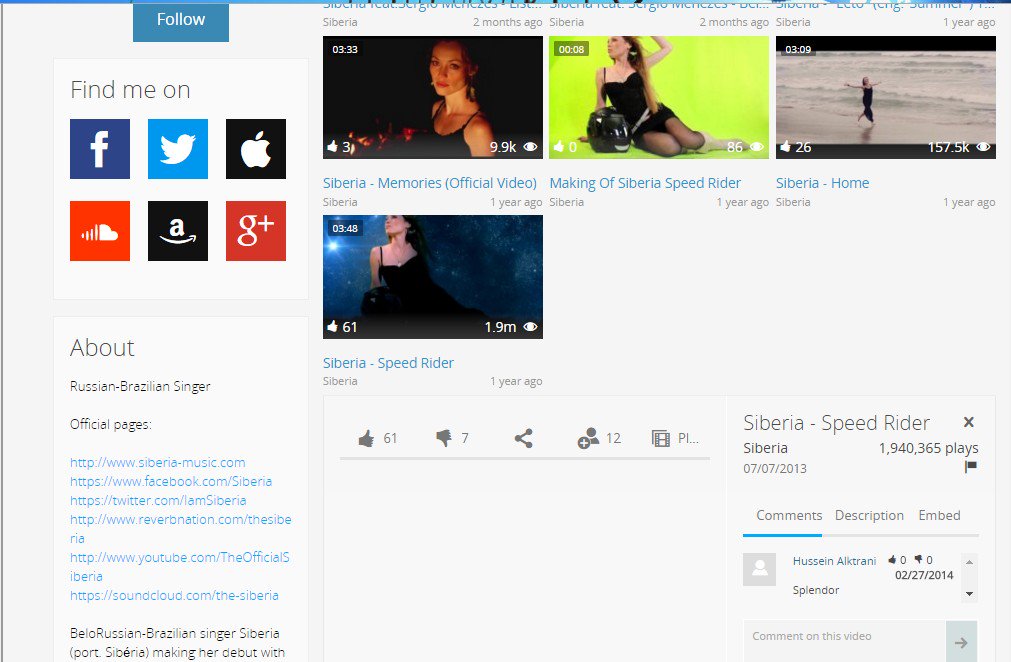Open the Facebook social icon

(100, 149)
